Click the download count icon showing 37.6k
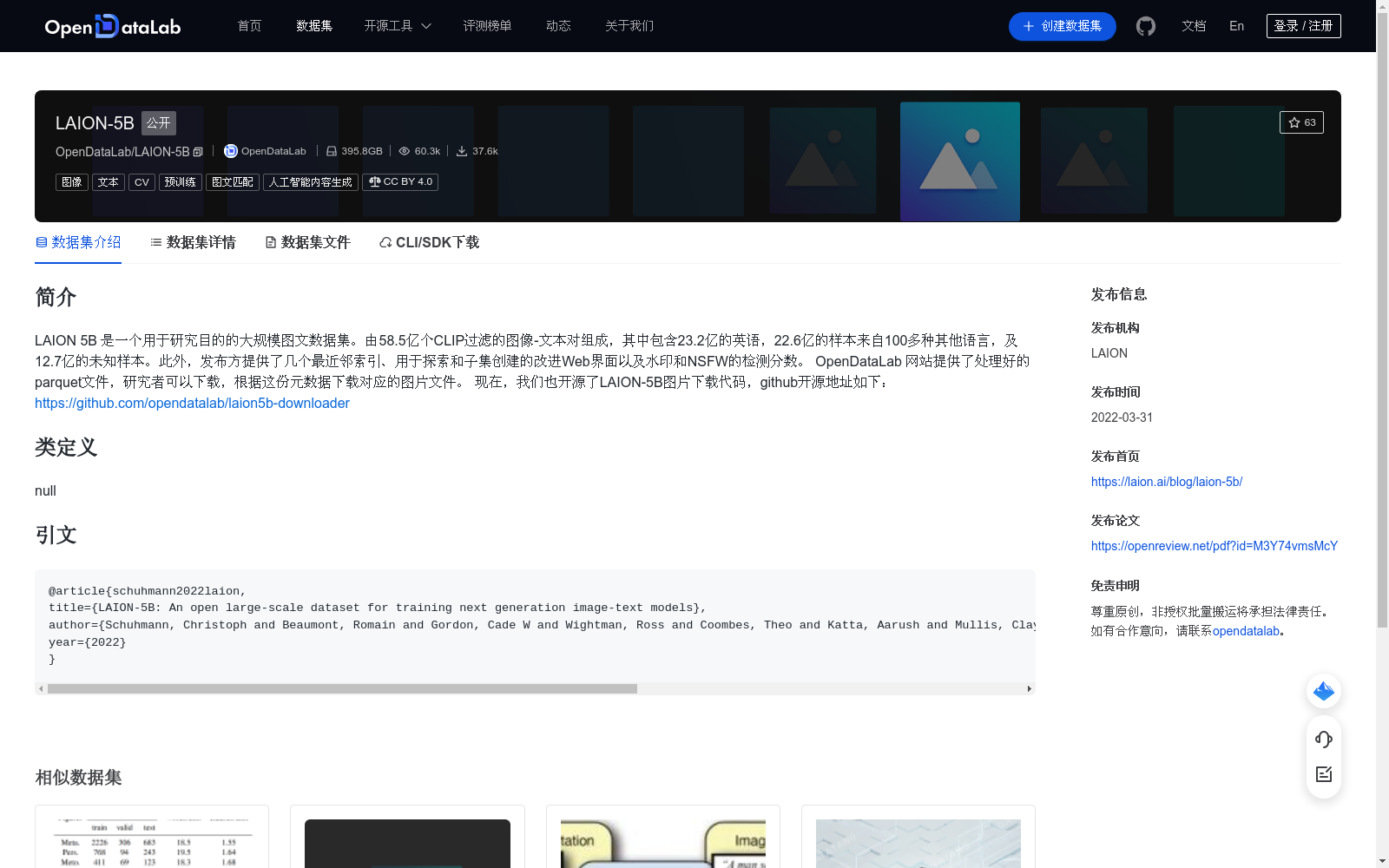 point(461,150)
